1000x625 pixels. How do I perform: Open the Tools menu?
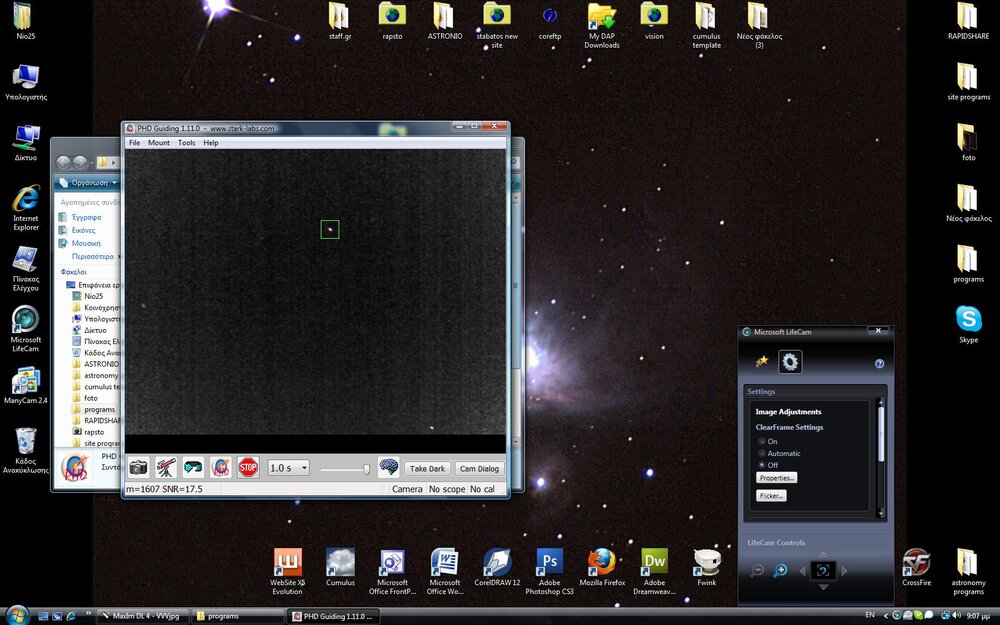[x=187, y=143]
